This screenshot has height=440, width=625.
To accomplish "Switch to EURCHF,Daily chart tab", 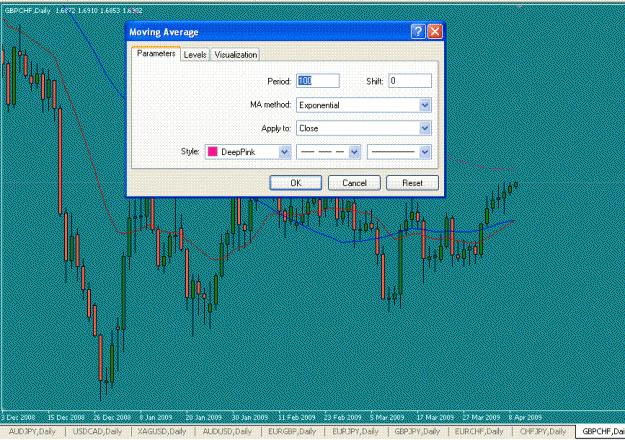I will 479,432.
